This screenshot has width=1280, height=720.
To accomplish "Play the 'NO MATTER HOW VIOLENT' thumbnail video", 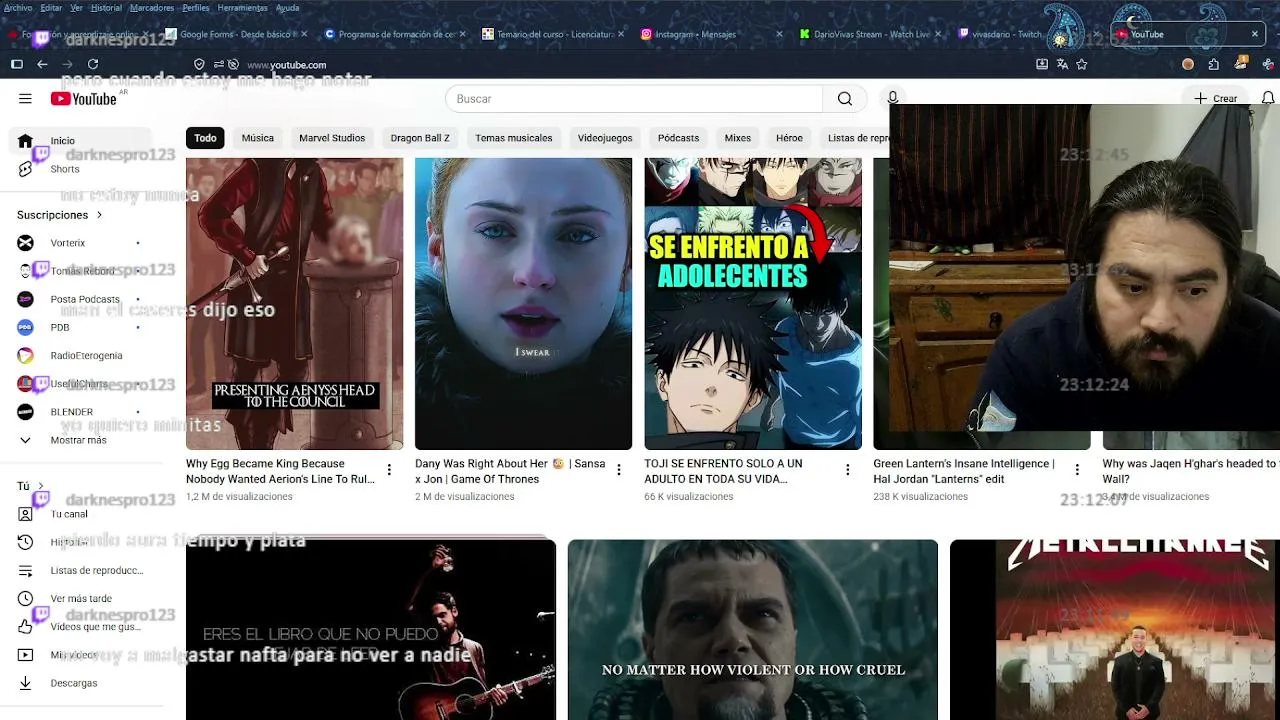I will pos(753,630).
